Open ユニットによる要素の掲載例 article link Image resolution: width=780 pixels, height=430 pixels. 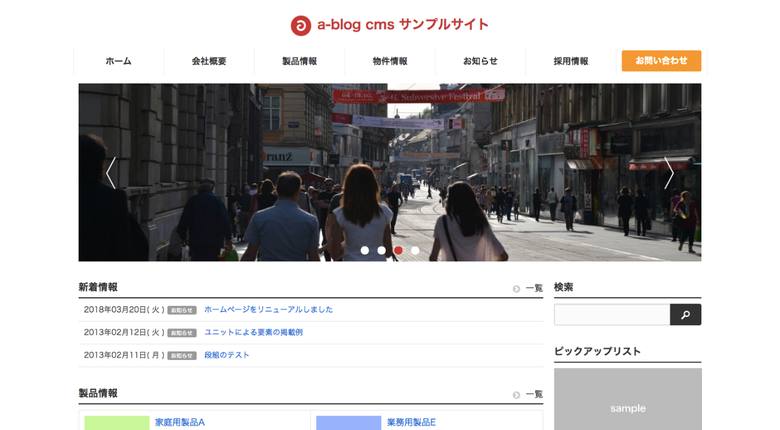pyautogui.click(x=253, y=332)
